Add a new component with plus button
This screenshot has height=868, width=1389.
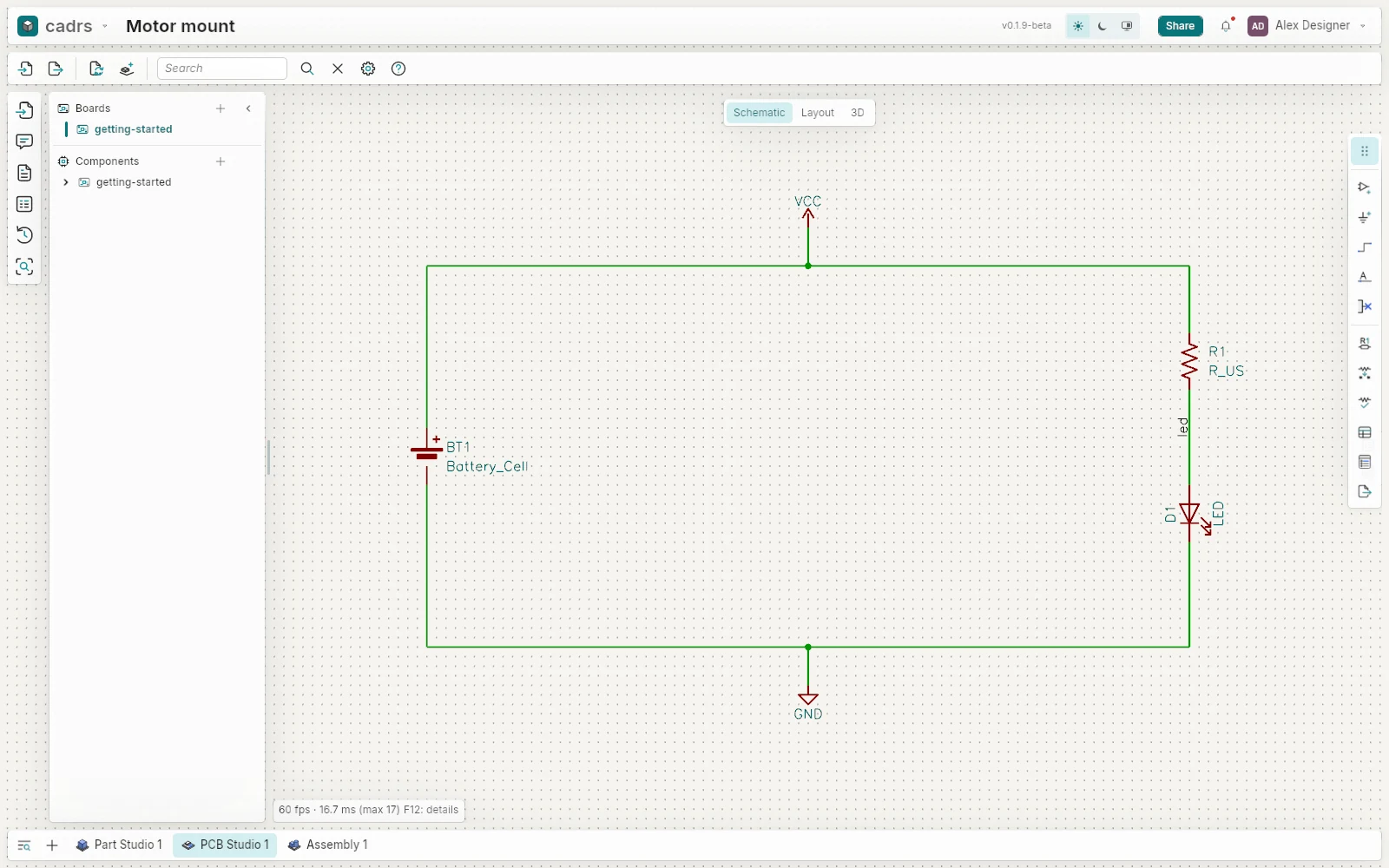221,161
